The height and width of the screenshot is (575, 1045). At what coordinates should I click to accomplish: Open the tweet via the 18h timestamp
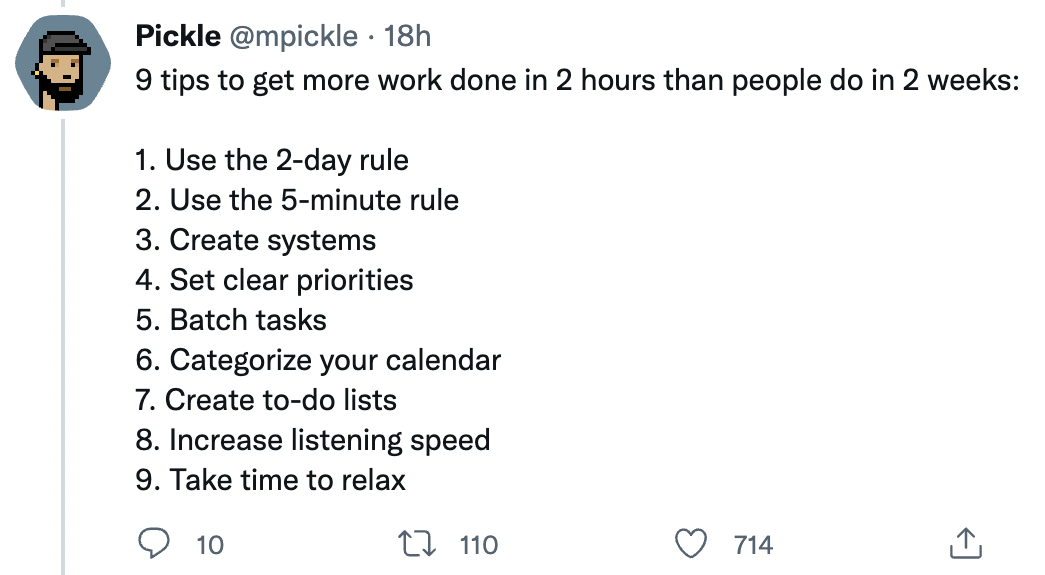pyautogui.click(x=407, y=36)
